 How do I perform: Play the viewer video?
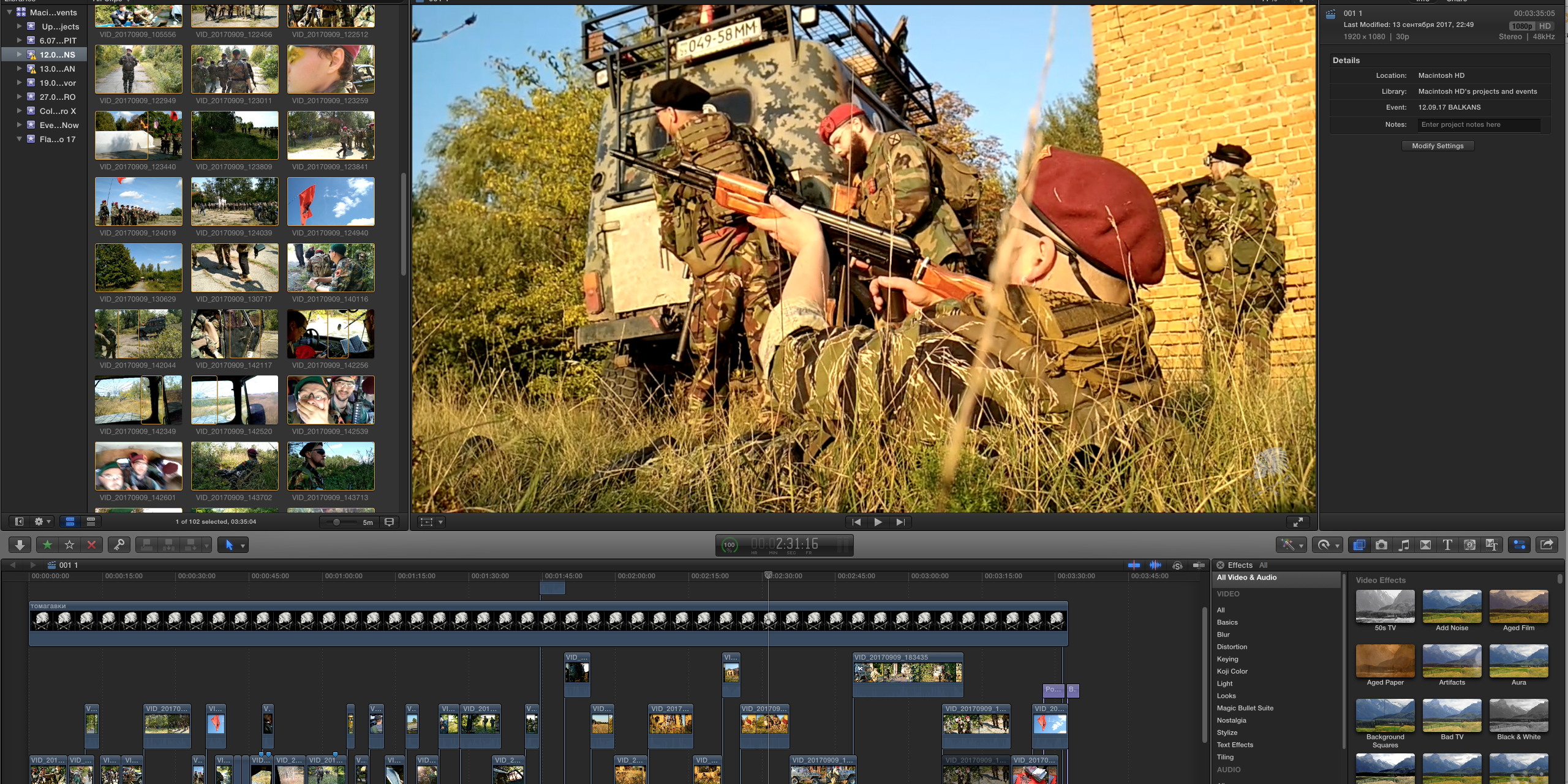pos(878,522)
